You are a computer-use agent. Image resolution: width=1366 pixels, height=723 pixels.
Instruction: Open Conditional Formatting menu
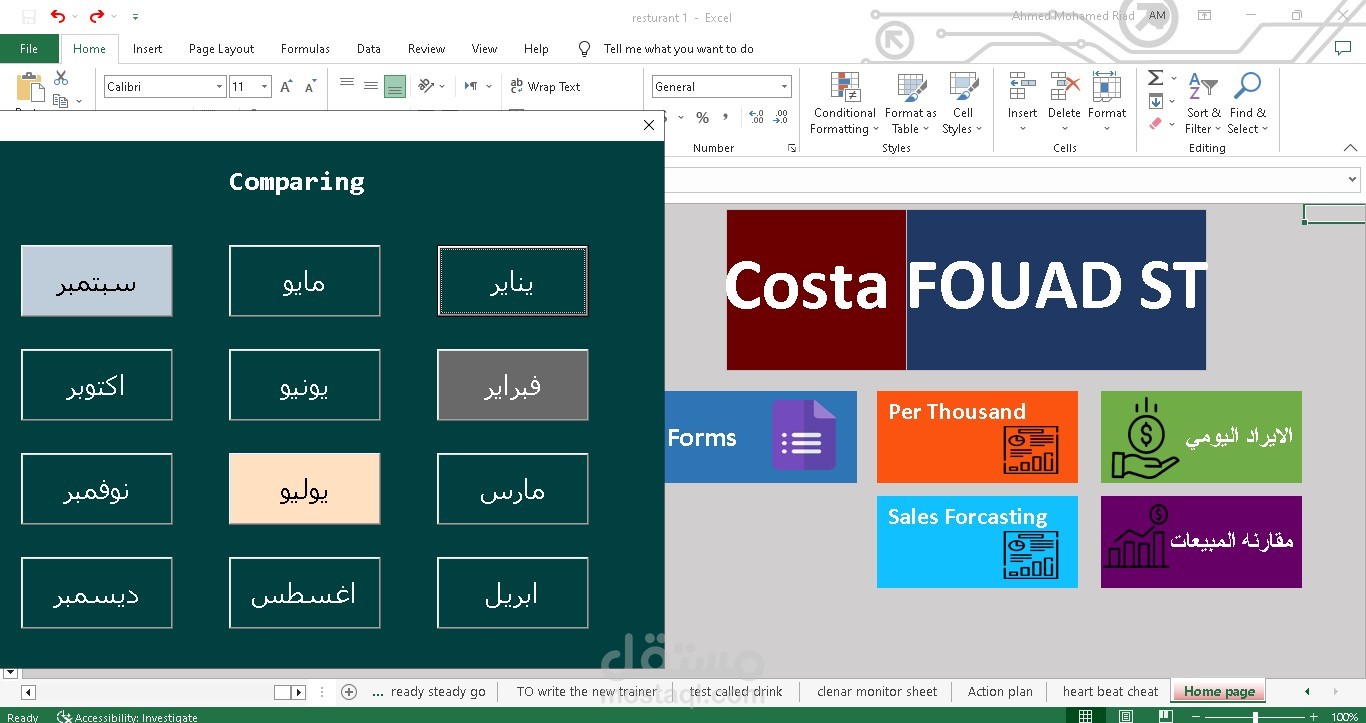tap(844, 103)
